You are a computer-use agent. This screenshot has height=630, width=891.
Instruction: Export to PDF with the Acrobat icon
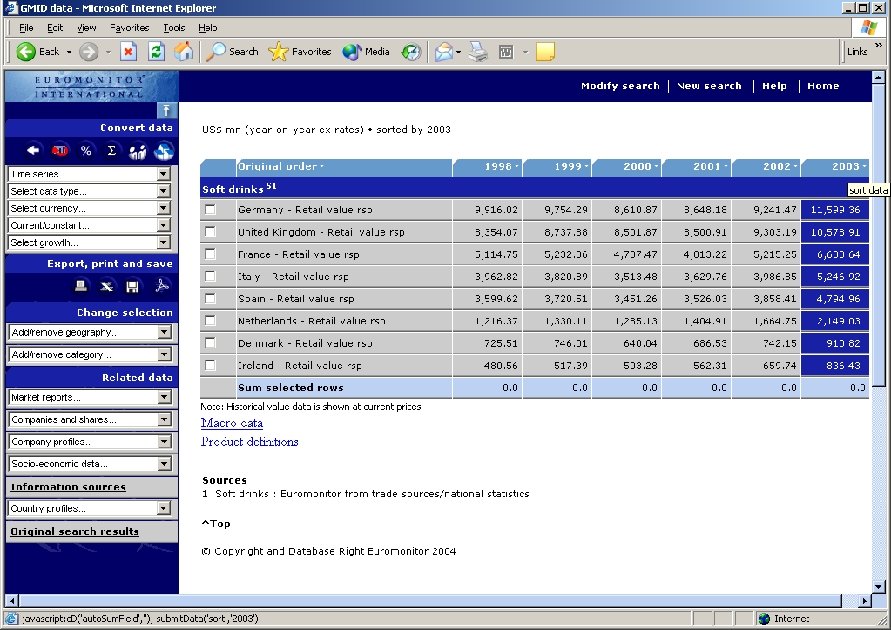point(162,286)
